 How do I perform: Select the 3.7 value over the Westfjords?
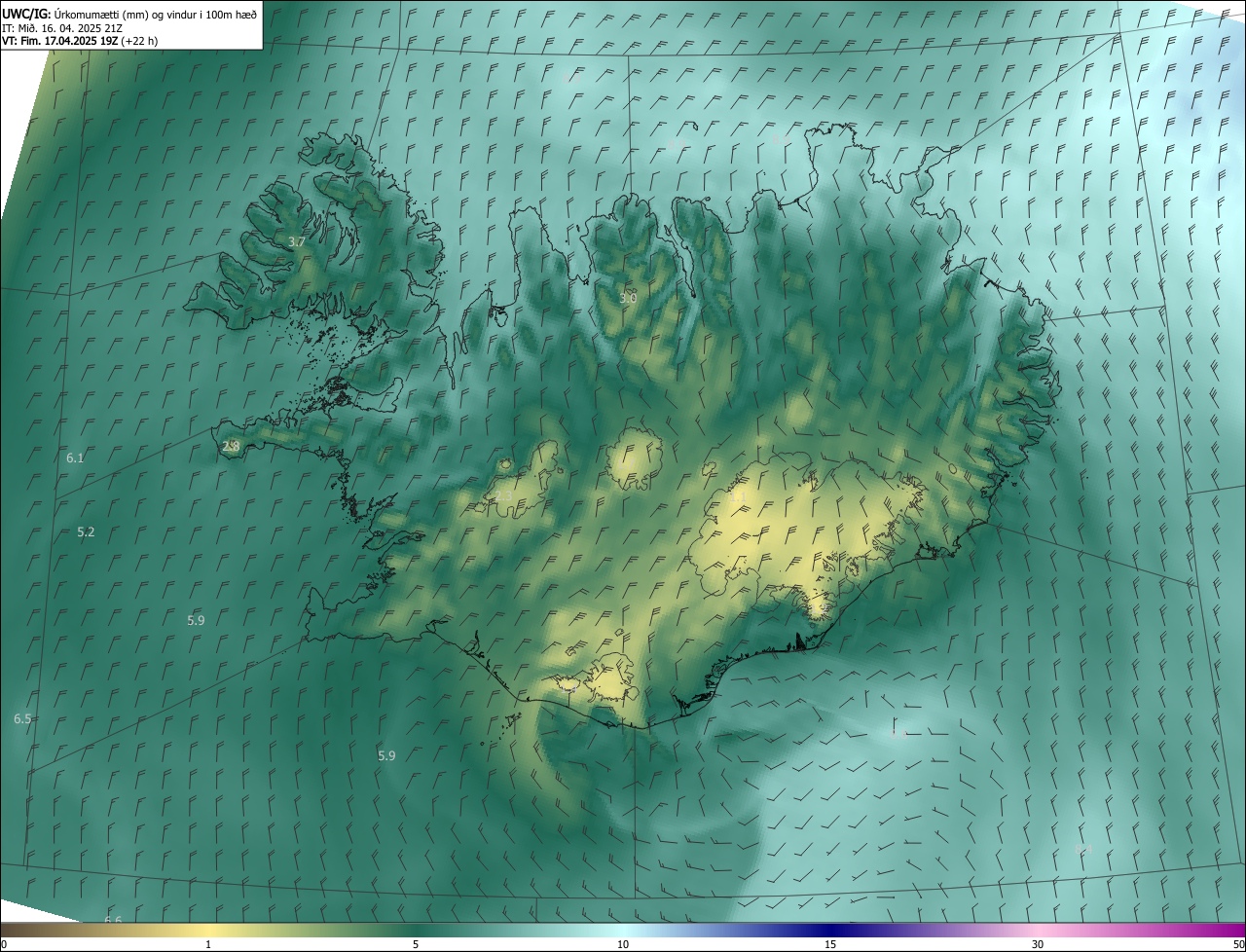click(x=297, y=241)
